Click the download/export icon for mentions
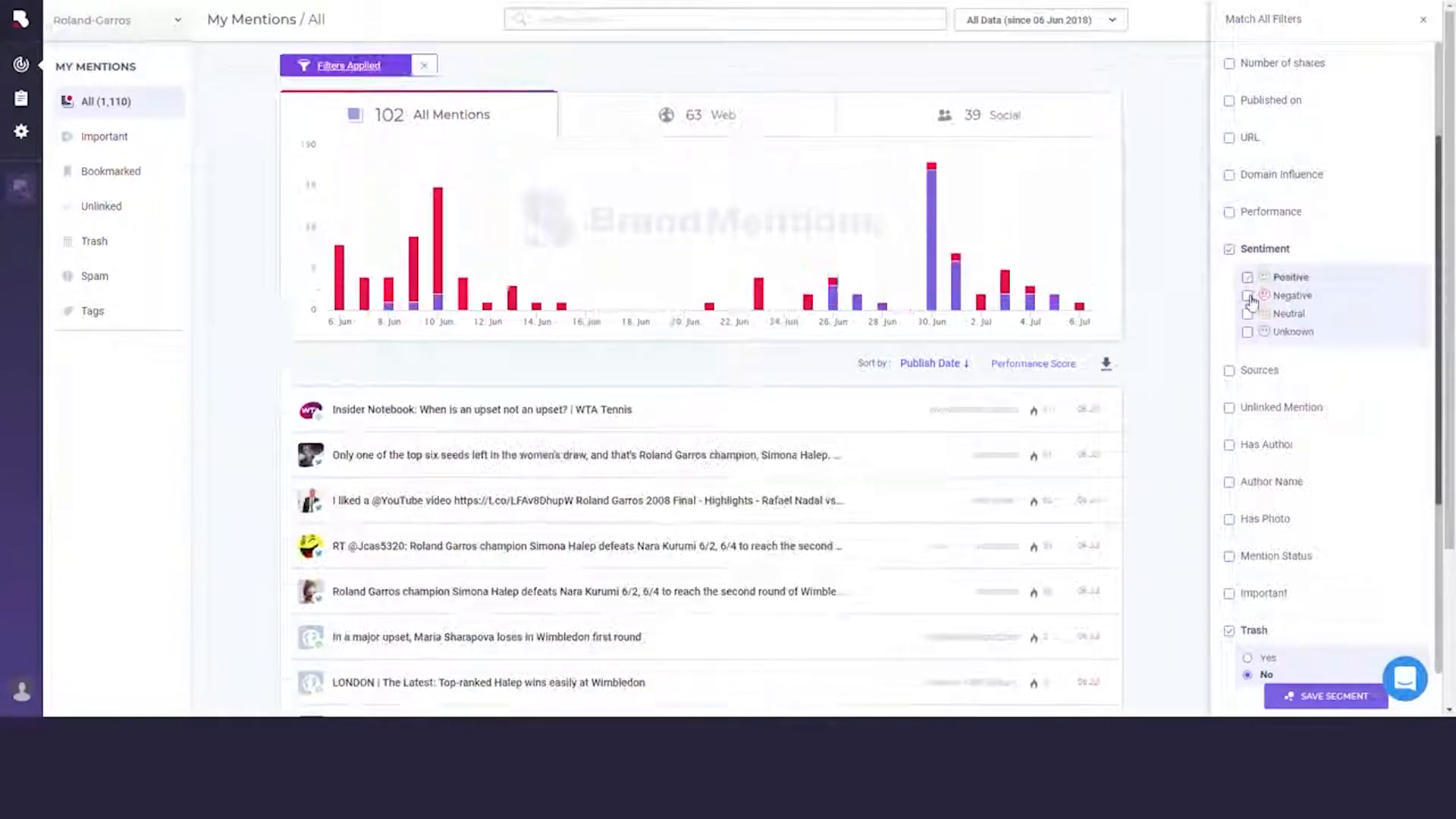The height and width of the screenshot is (819, 1456). pos(1106,363)
